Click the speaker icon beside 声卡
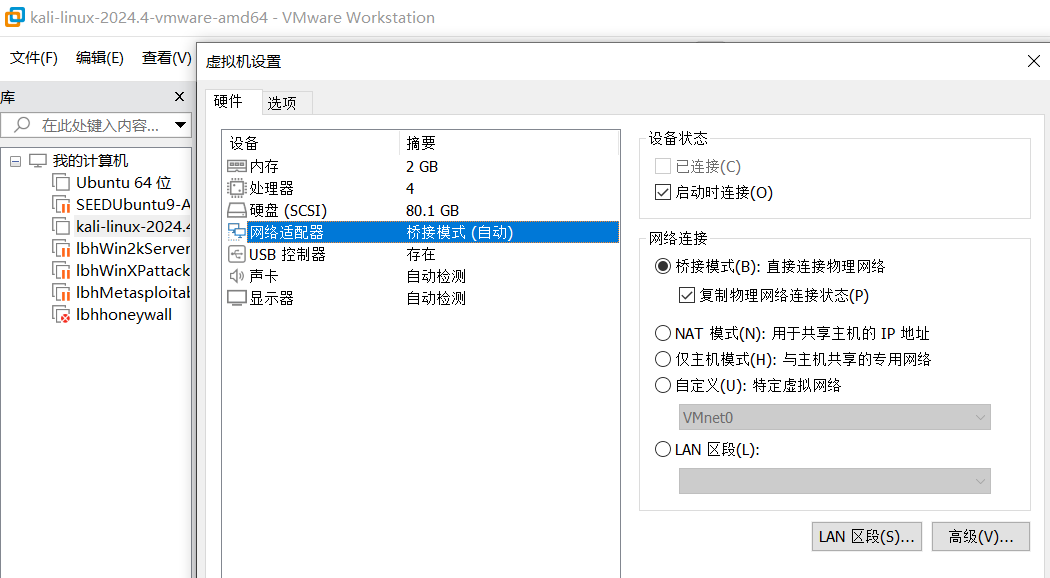Image resolution: width=1050 pixels, height=578 pixels. click(x=237, y=276)
